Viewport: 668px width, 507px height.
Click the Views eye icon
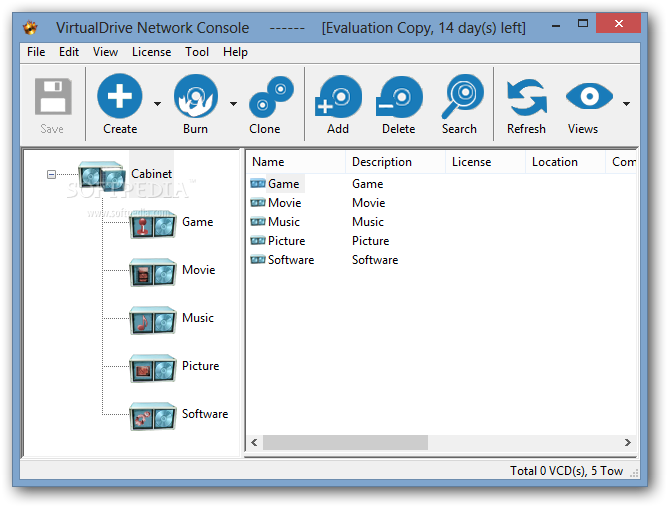tap(589, 96)
